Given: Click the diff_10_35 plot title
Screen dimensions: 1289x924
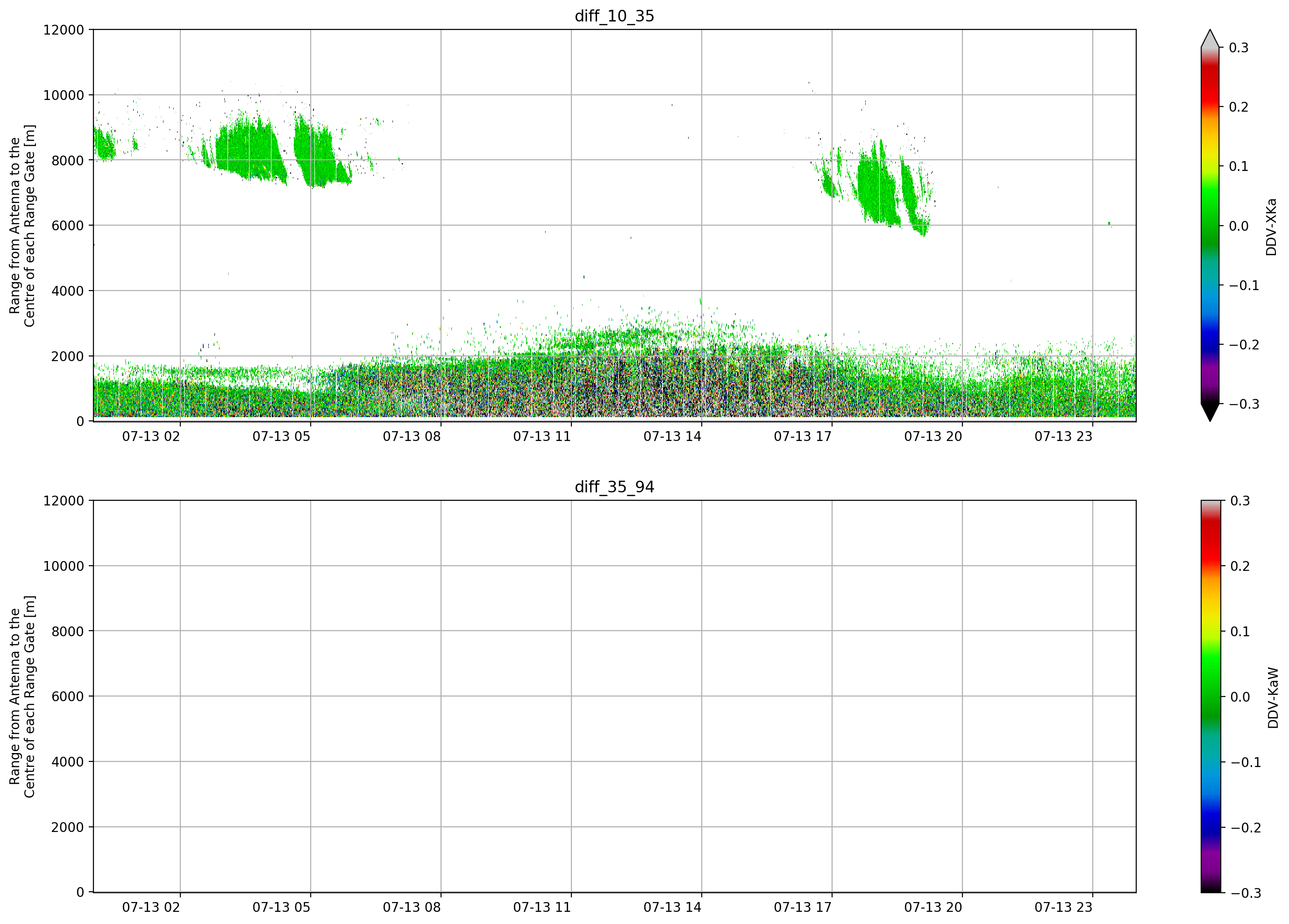Looking at the screenshot, I should (614, 16).
